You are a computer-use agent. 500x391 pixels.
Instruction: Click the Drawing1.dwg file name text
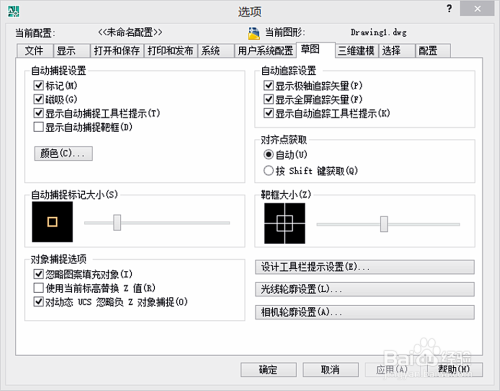coord(378,33)
